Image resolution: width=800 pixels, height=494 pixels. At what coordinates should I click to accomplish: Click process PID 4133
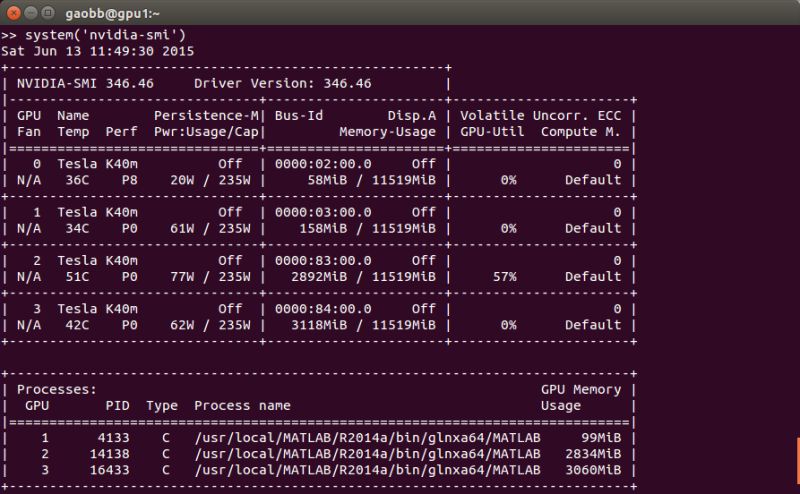[113, 438]
